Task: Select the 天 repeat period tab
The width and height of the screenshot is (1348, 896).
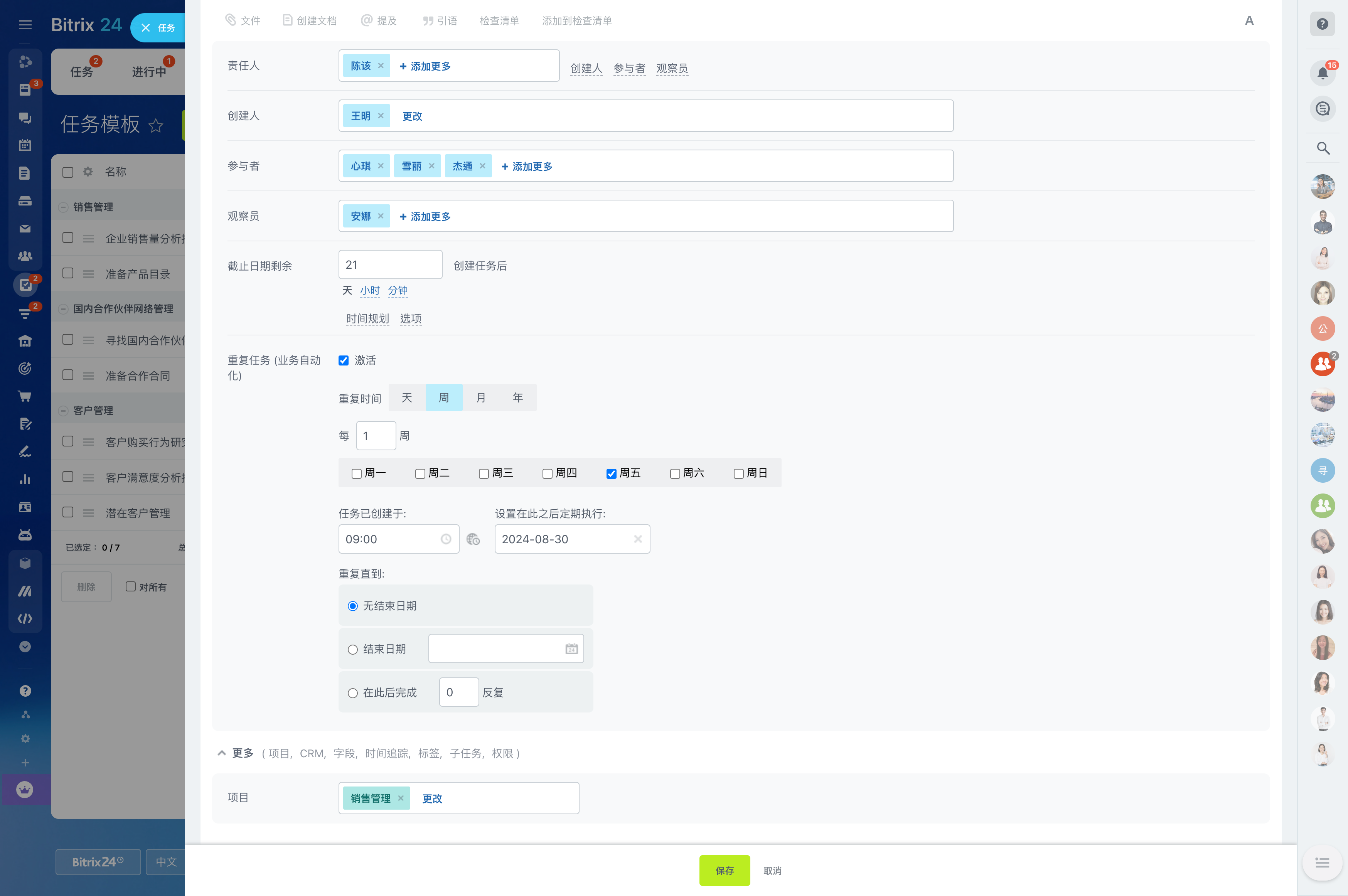Action: [406, 397]
